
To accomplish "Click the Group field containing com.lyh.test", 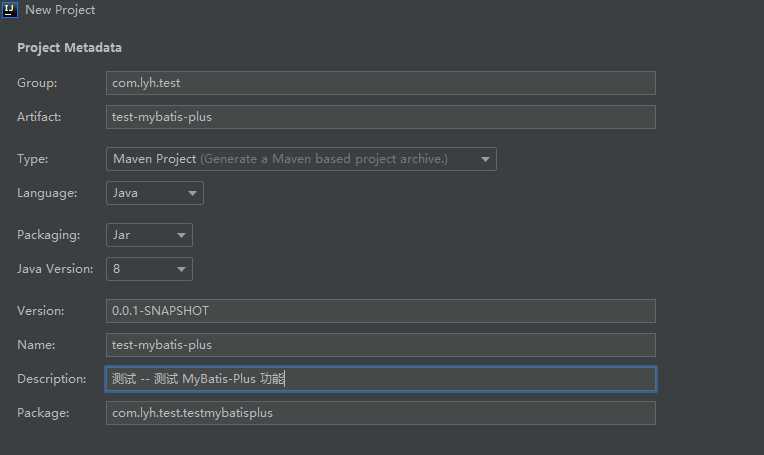I will click(380, 83).
